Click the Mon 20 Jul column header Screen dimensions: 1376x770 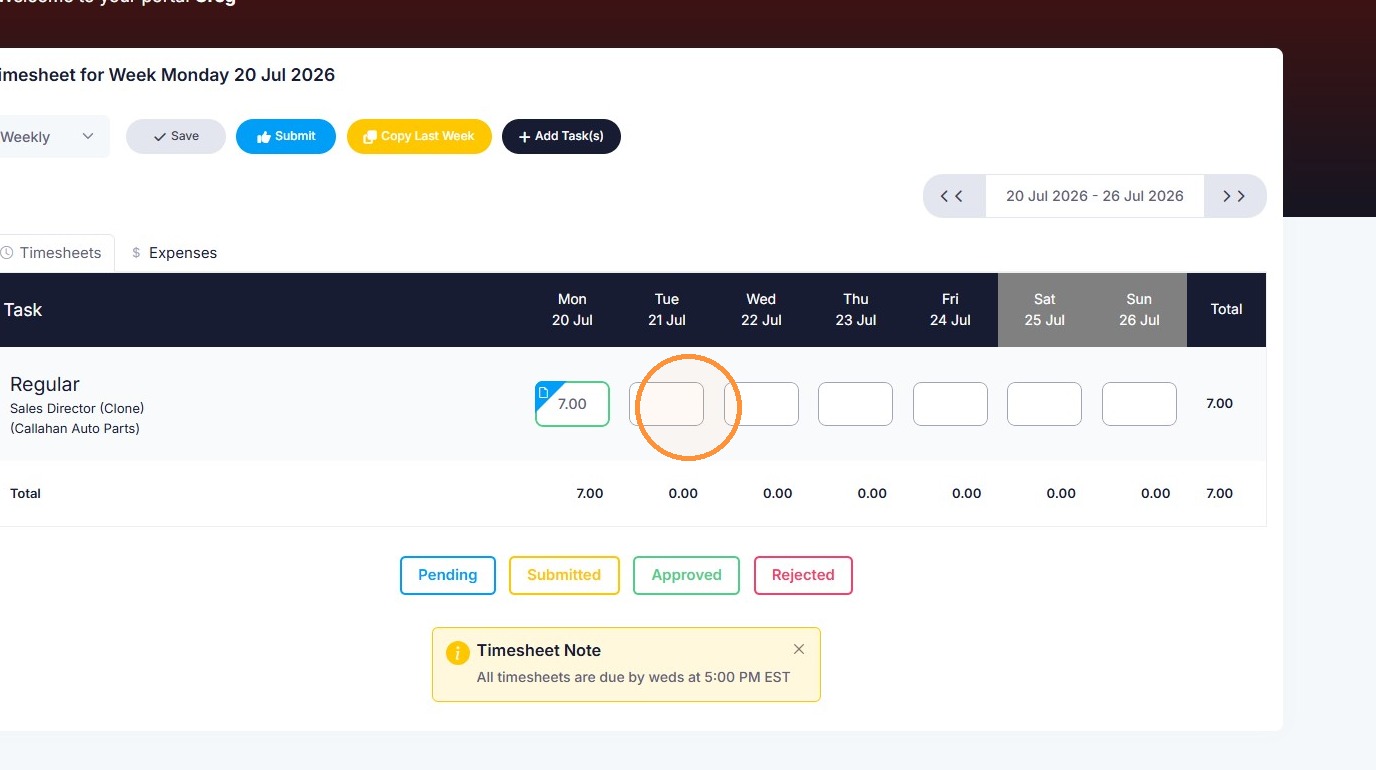point(572,310)
